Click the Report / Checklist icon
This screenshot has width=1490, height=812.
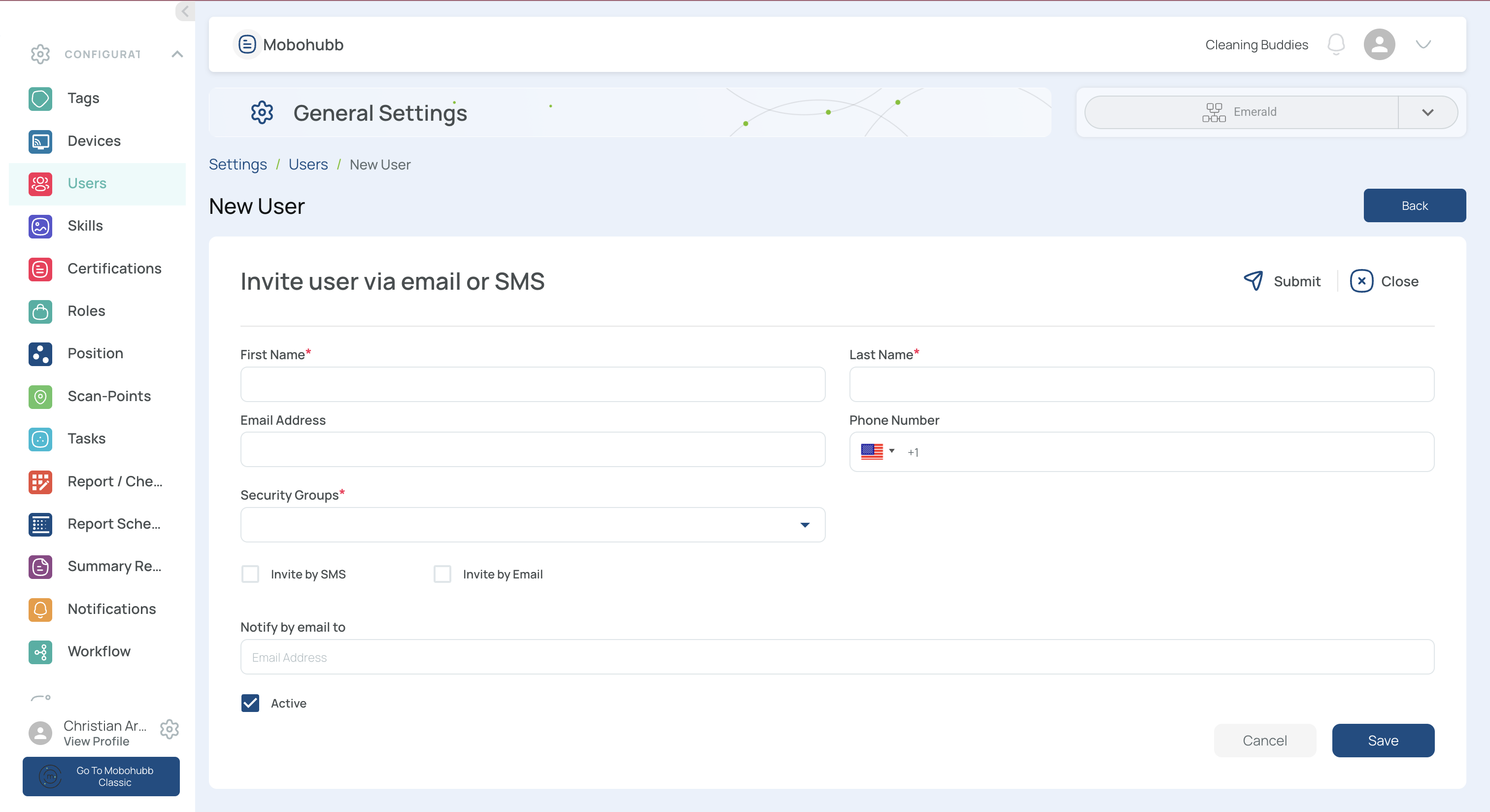40,482
